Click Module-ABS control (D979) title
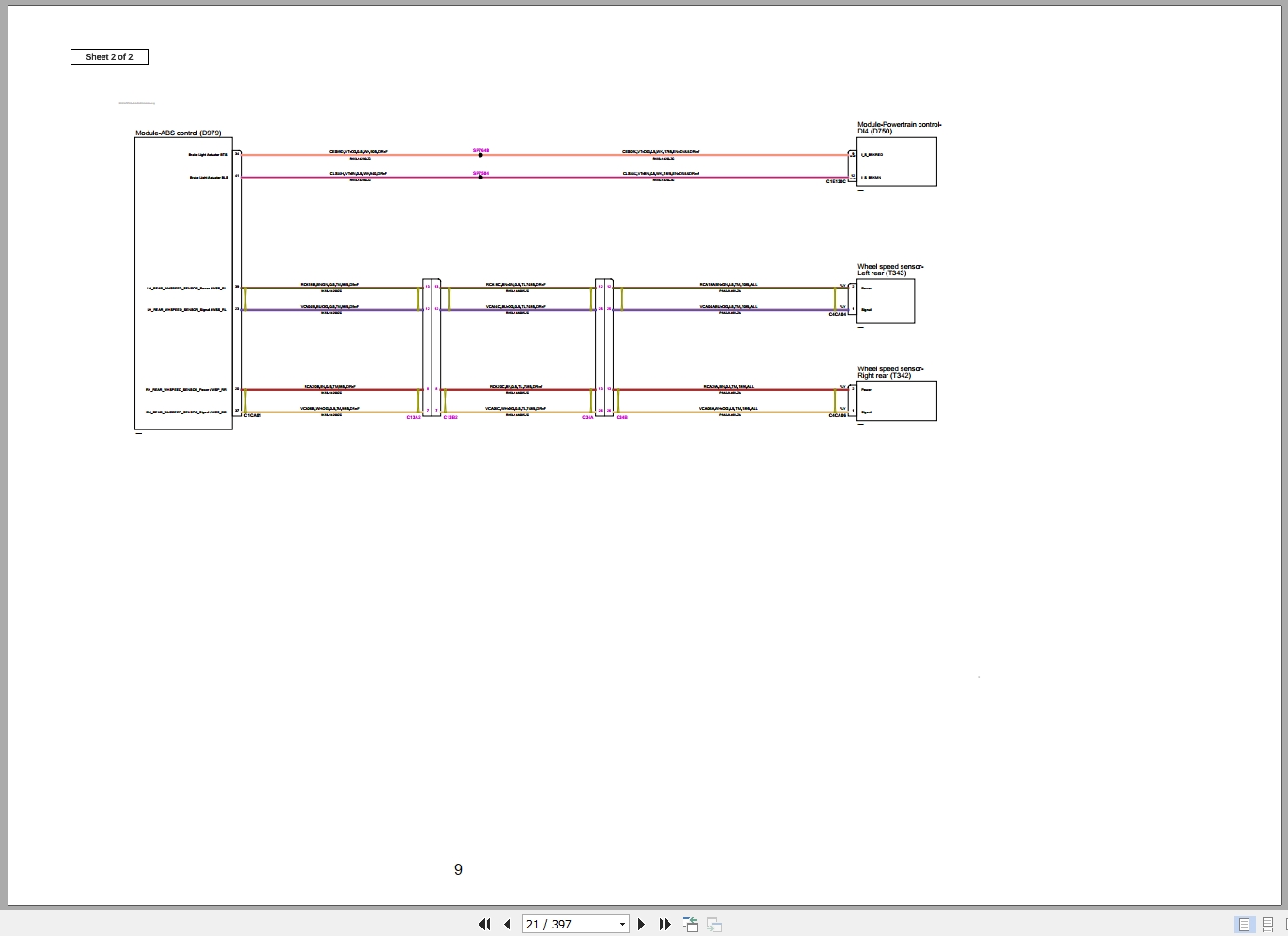Screen dimensions: 1288x936 [179, 133]
